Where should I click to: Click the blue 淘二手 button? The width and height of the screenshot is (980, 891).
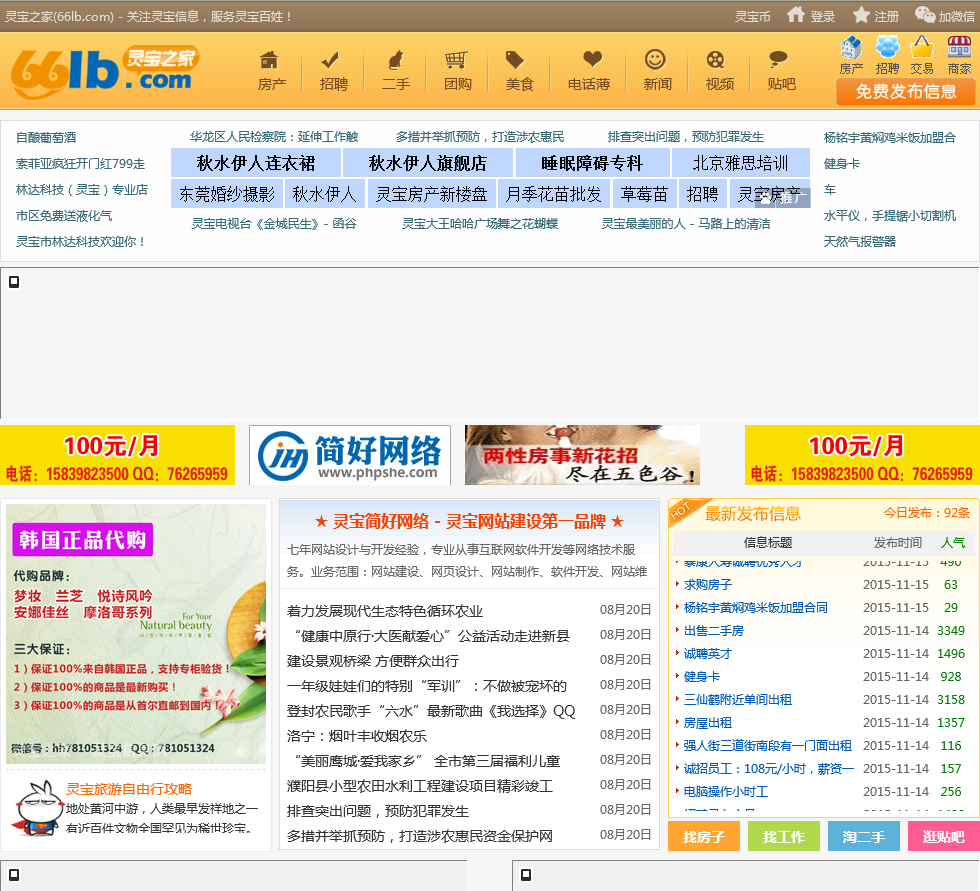pyautogui.click(x=864, y=837)
